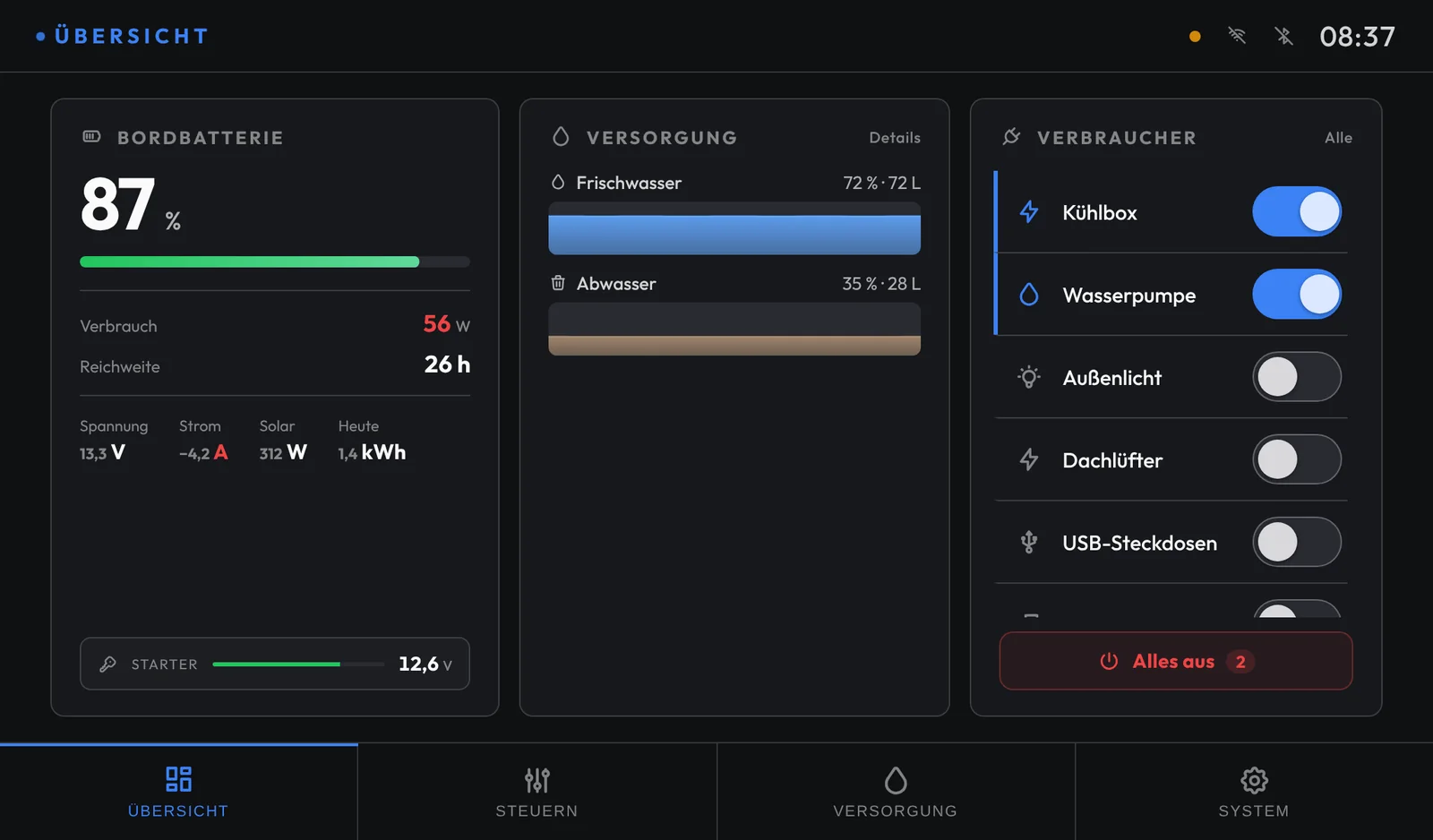Show Alle Verbraucher link
Image resolution: width=1433 pixels, height=840 pixels.
1338,138
